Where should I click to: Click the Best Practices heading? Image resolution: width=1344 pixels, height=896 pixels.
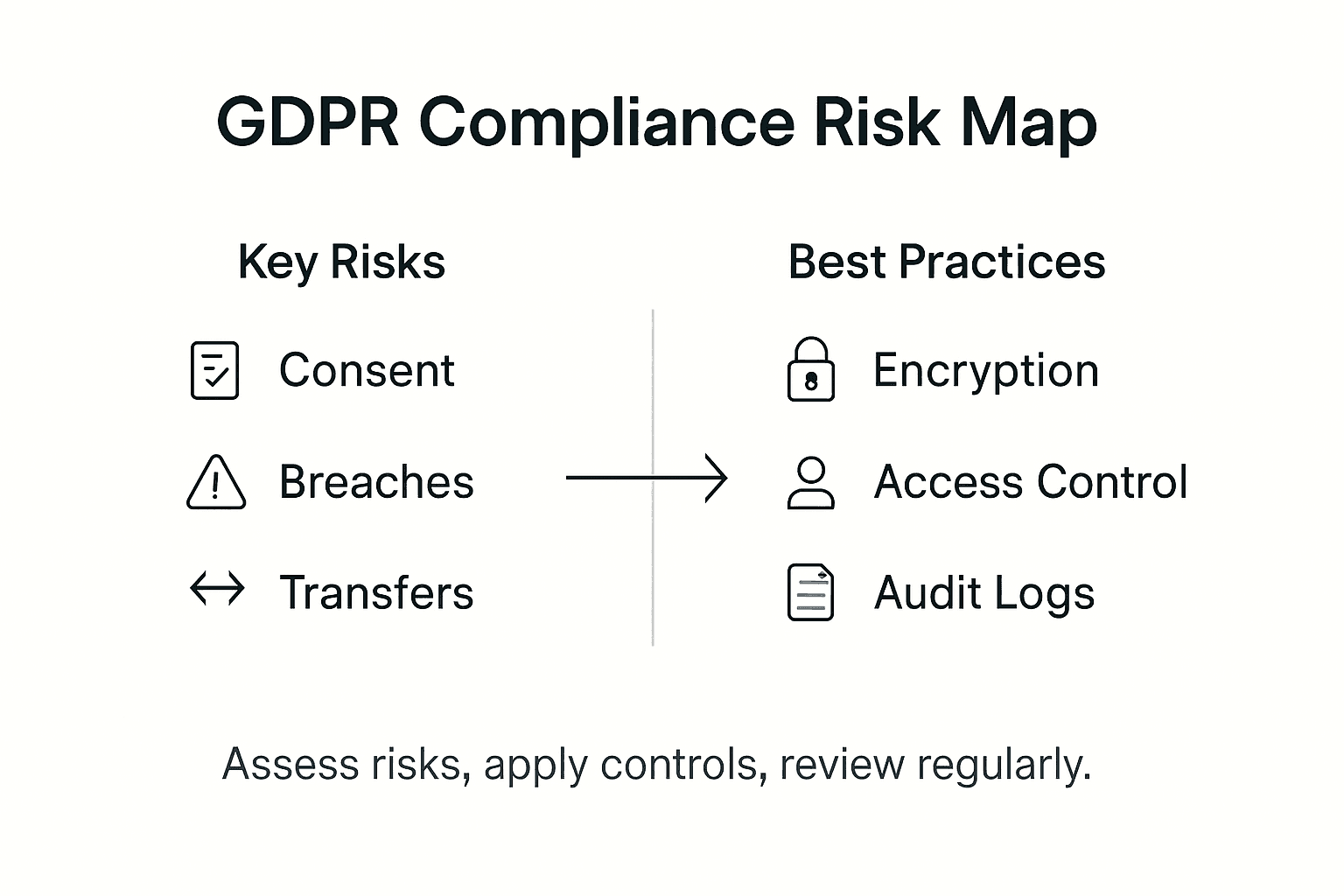click(947, 262)
